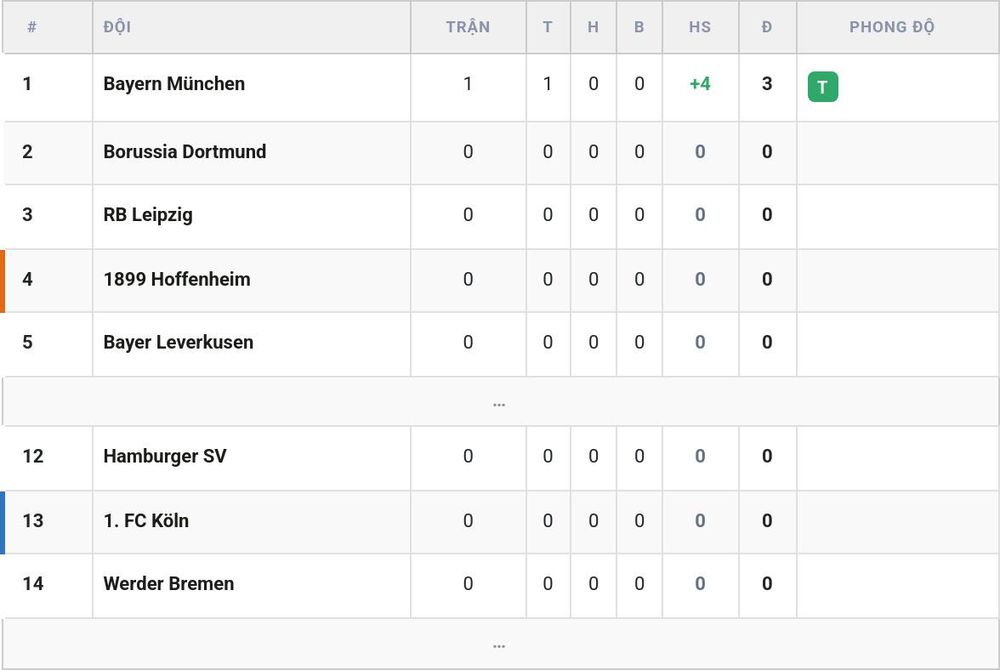This screenshot has width=1000, height=670.
Task: Click the PHONG ĐỘ column header
Action: (892, 27)
